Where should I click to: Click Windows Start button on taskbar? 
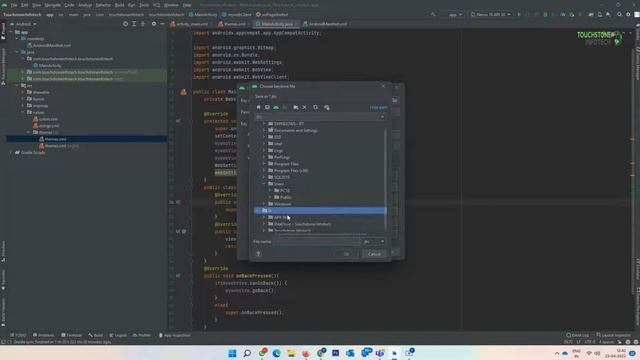pos(232,353)
